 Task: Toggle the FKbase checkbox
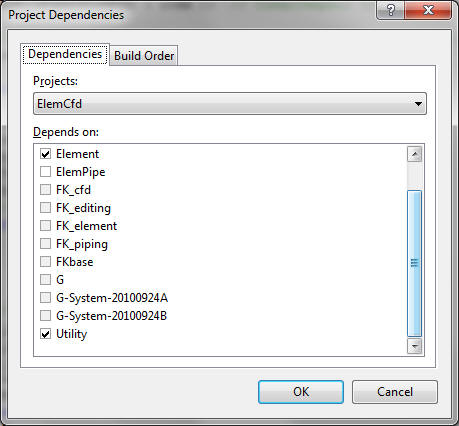click(x=45, y=262)
